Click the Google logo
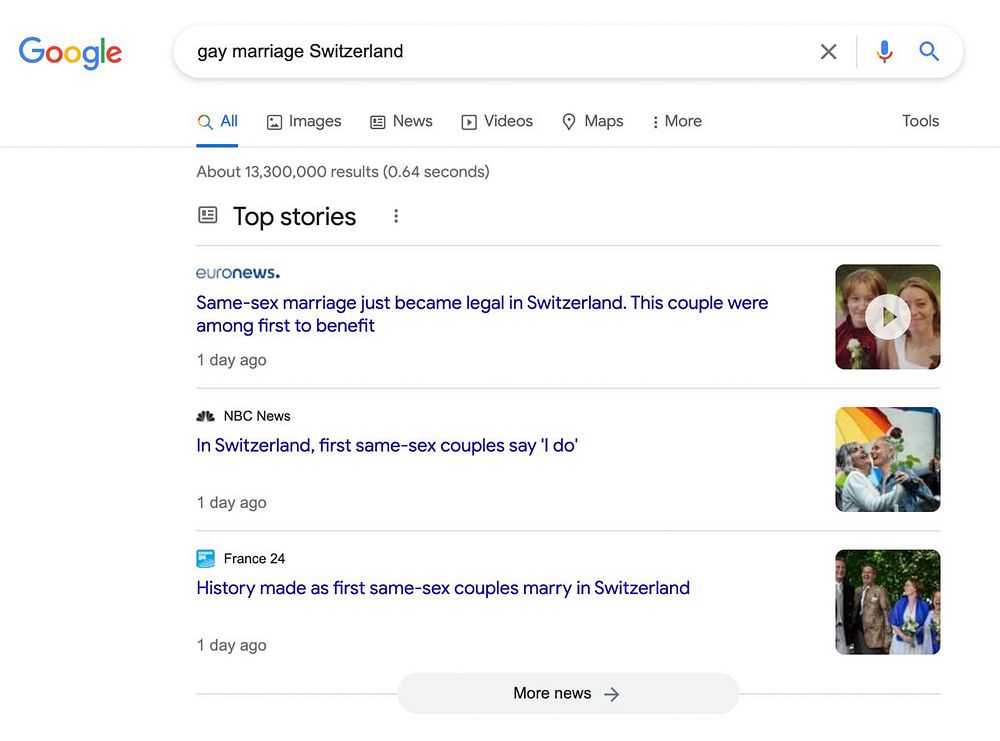The height and width of the screenshot is (741, 1000). (x=70, y=52)
